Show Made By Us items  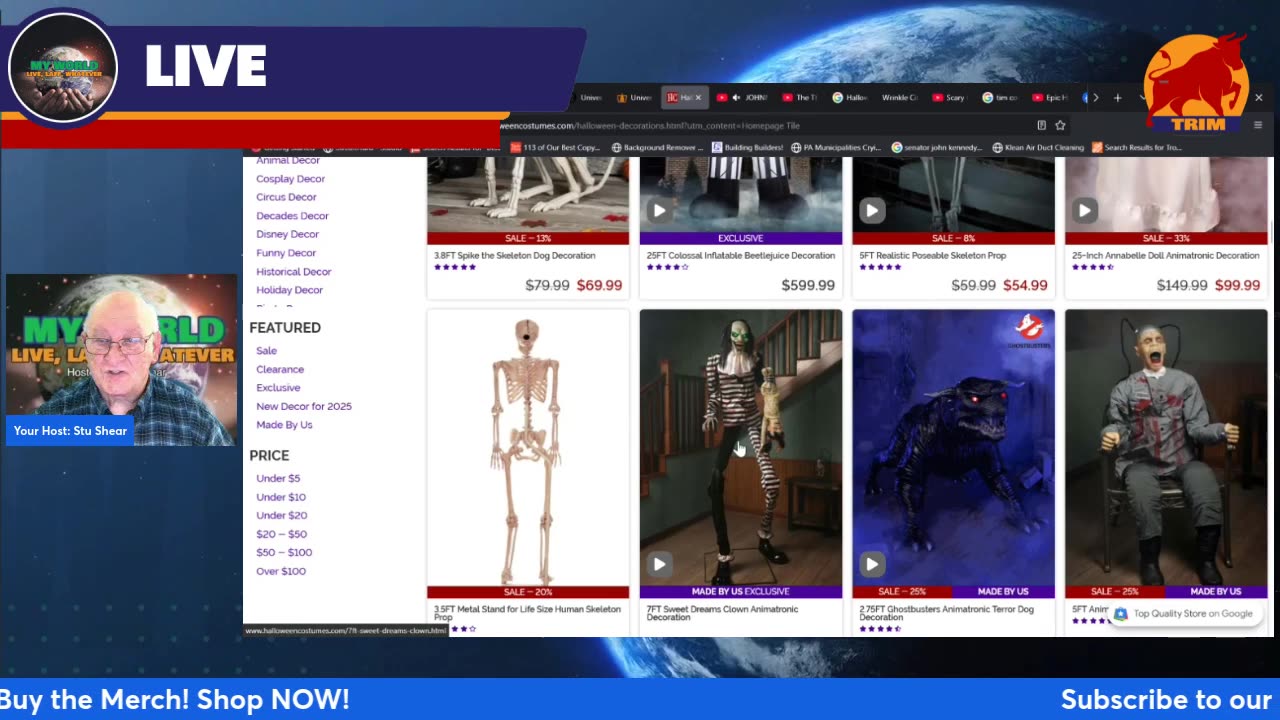pyautogui.click(x=284, y=425)
